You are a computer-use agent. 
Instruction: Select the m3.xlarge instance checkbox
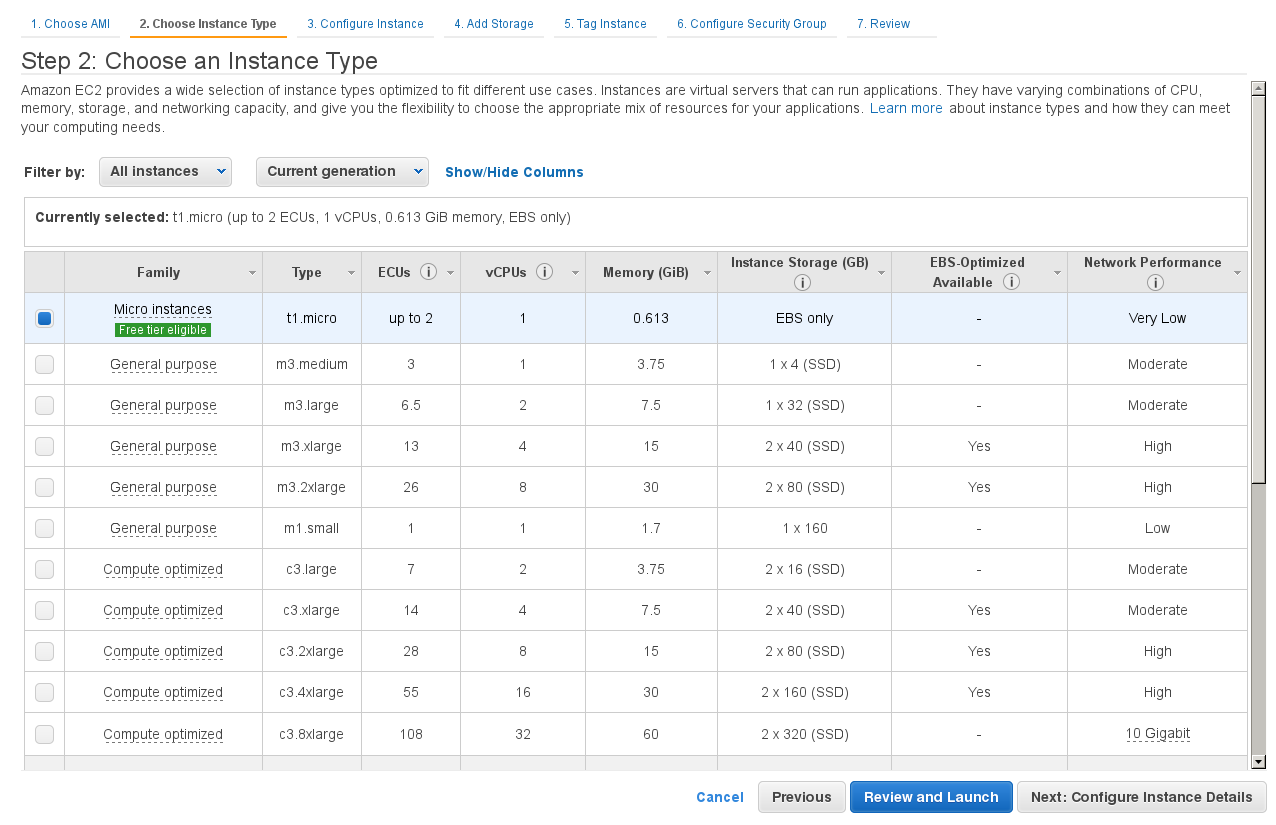(x=44, y=446)
